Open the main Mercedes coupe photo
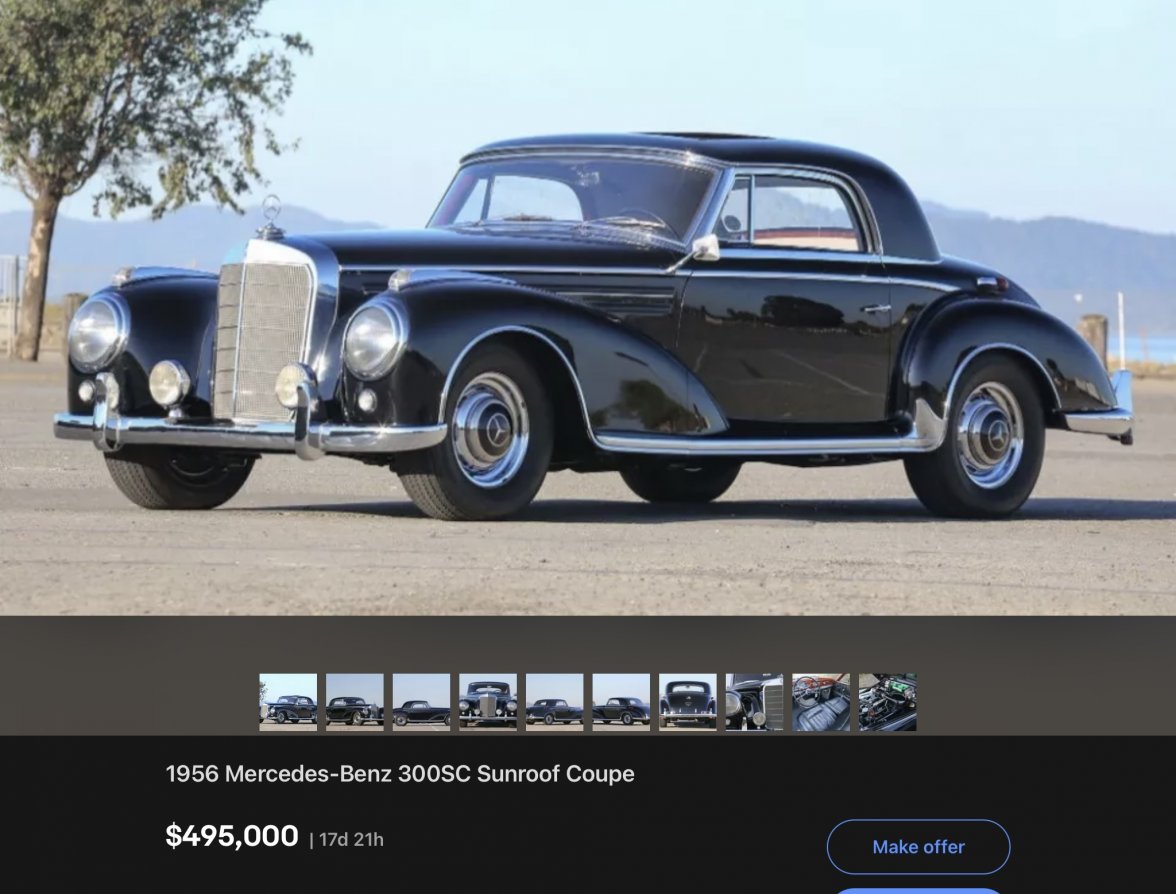Viewport: 1176px width, 894px height. point(588,308)
